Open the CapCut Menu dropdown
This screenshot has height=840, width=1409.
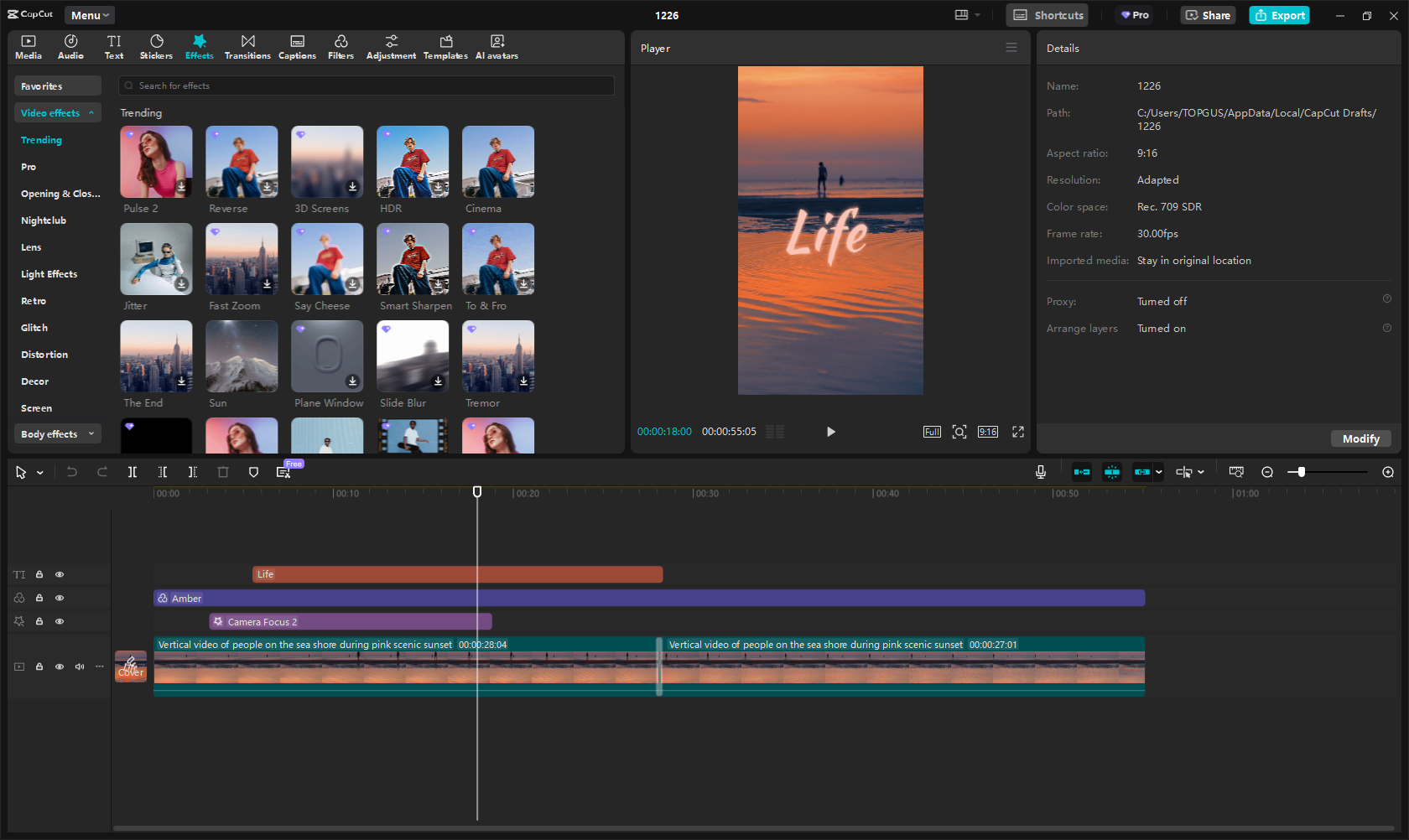pos(90,15)
